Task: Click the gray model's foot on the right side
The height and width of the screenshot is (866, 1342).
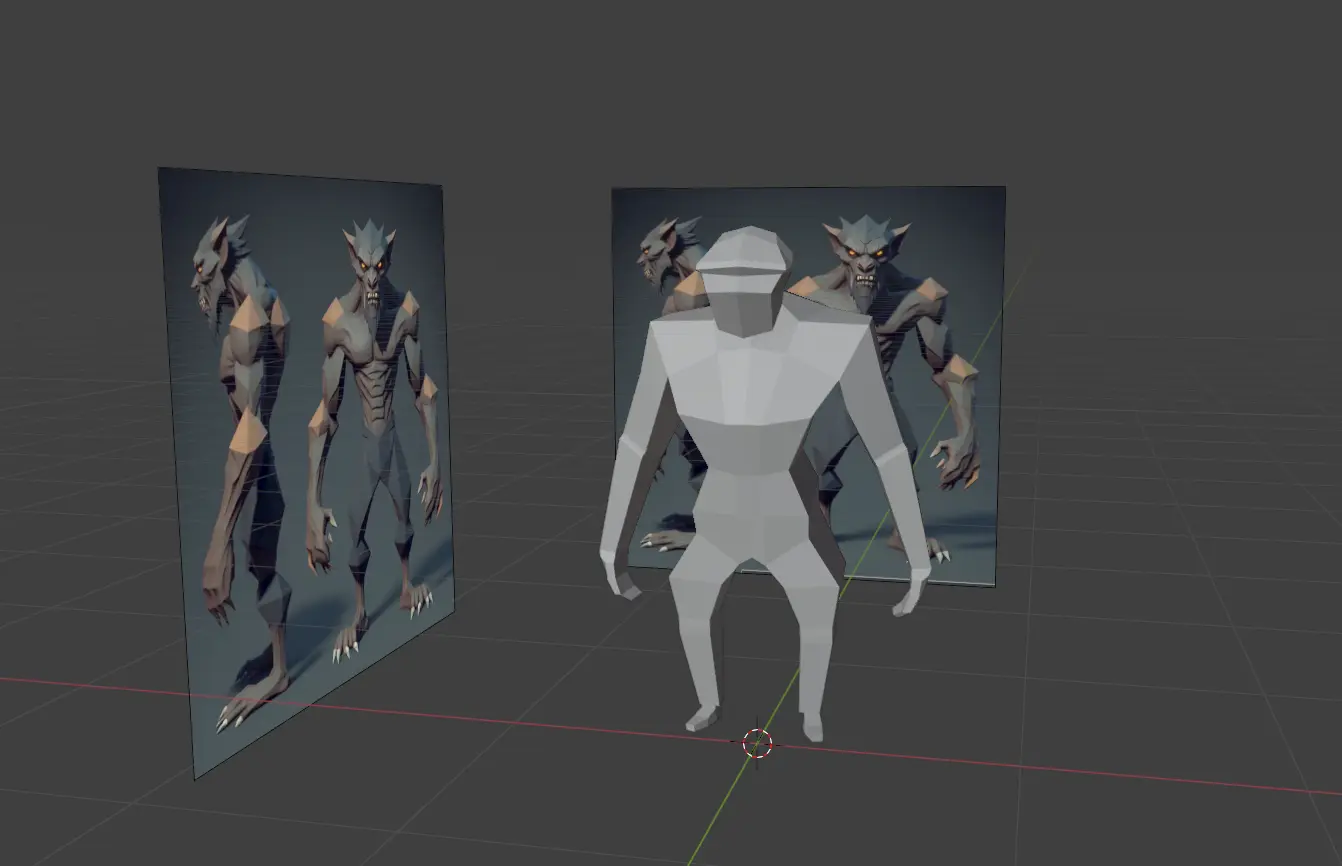Action: (x=812, y=729)
